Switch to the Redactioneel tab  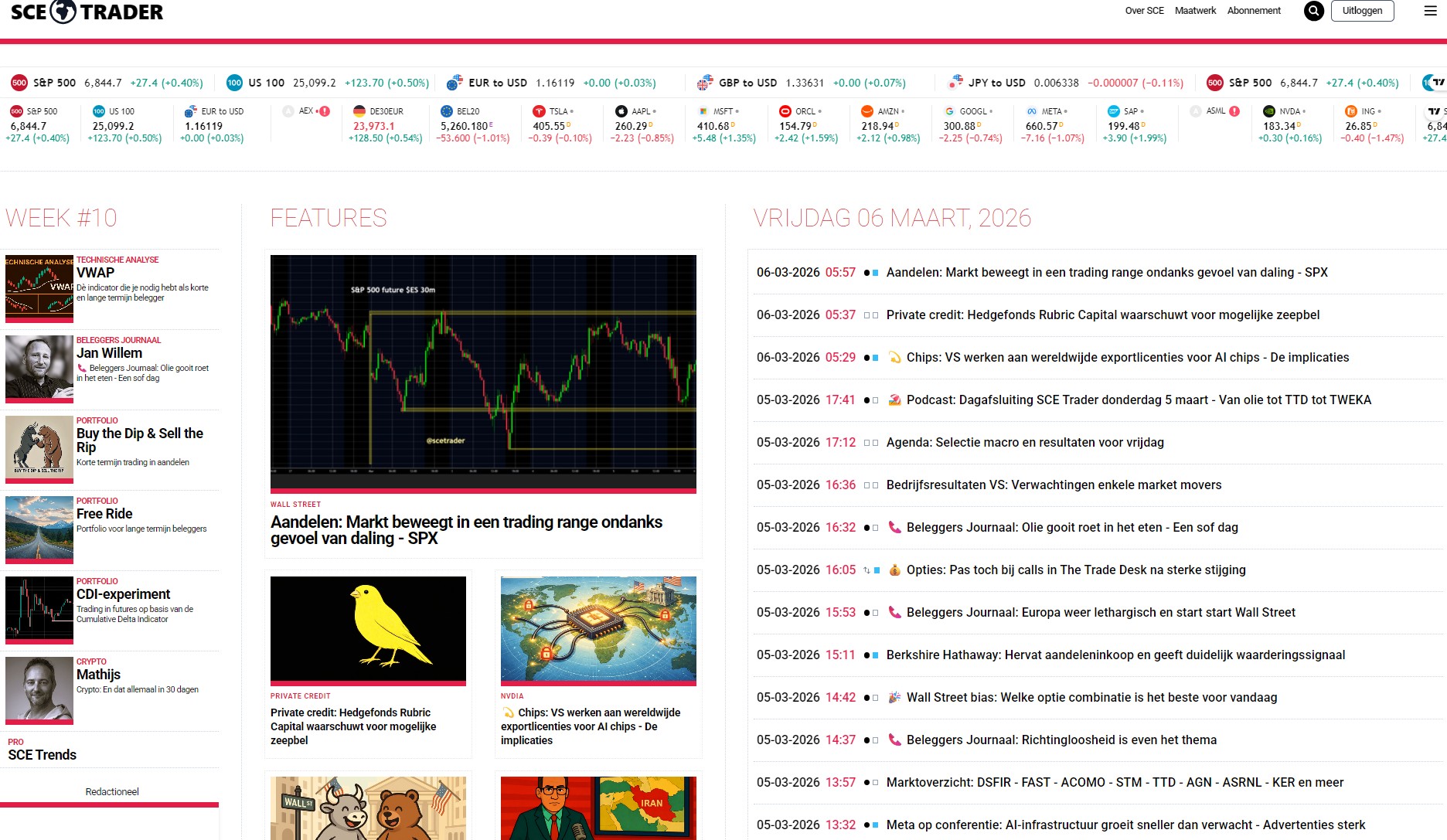pyautogui.click(x=112, y=792)
